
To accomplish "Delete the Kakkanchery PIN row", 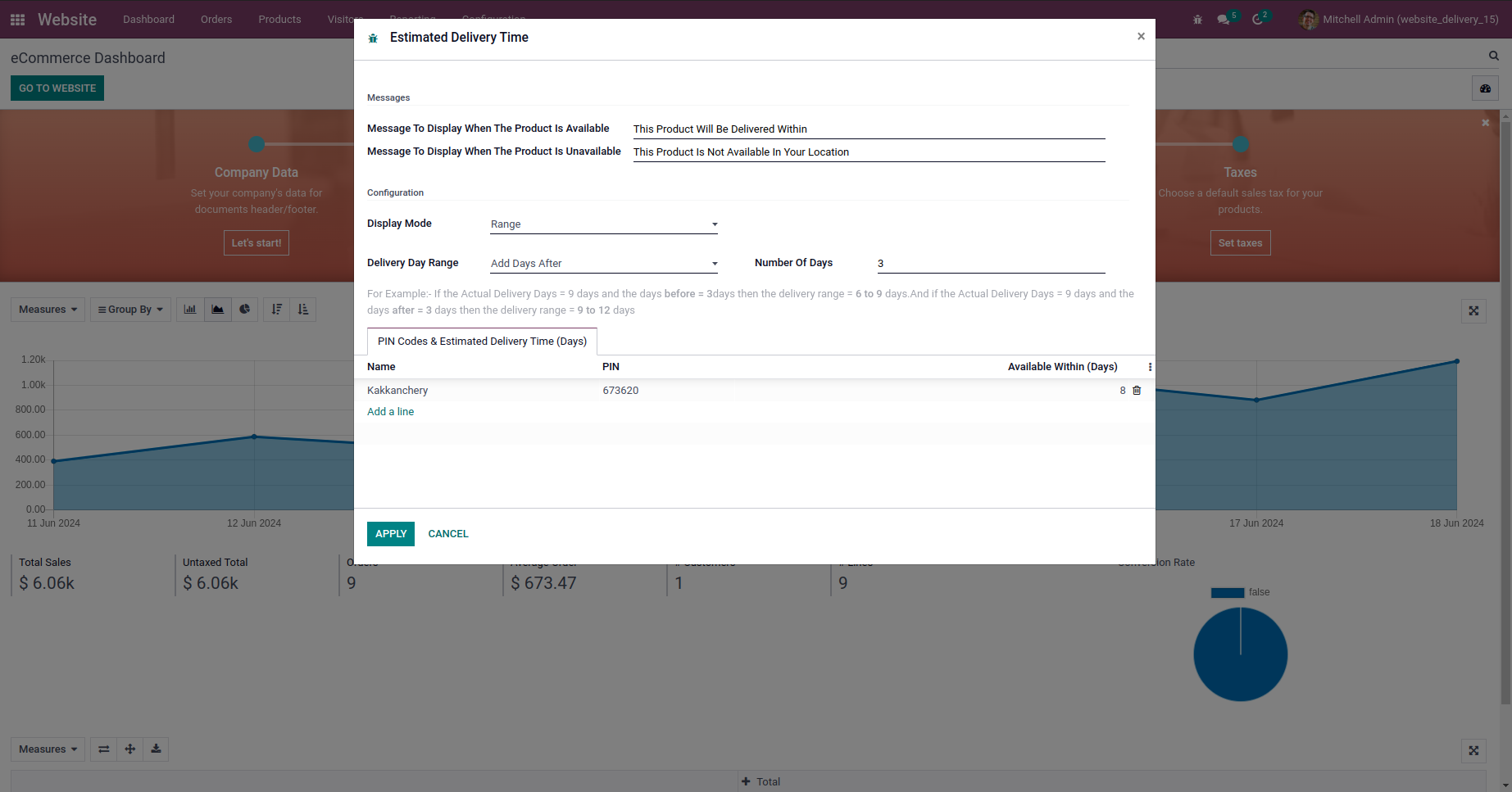I will pyautogui.click(x=1137, y=391).
